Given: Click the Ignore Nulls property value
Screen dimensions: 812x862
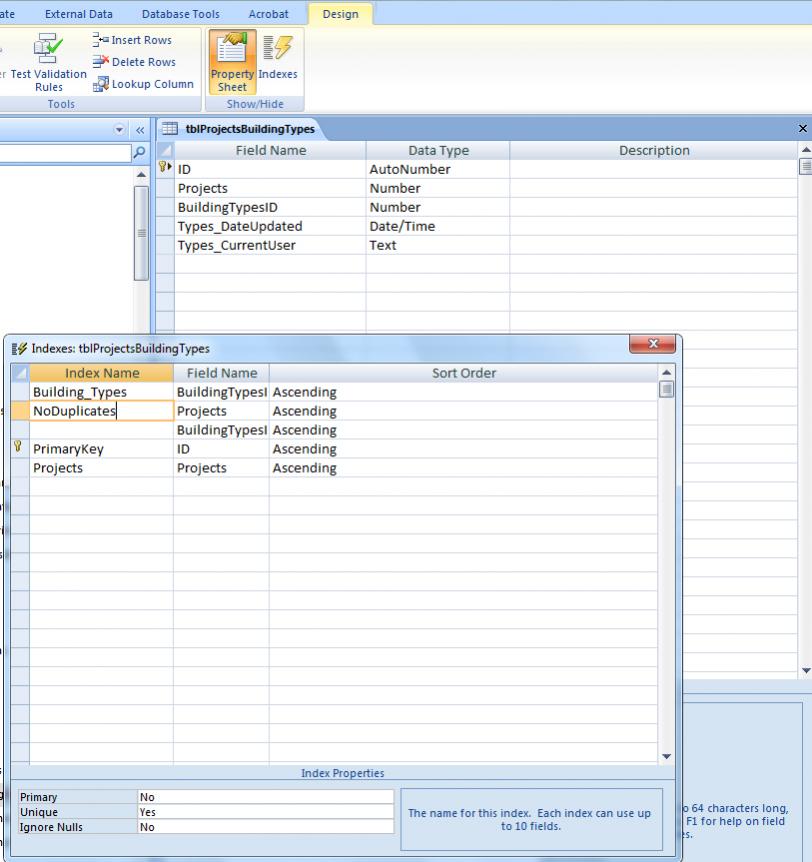Looking at the screenshot, I should click(x=265, y=827).
